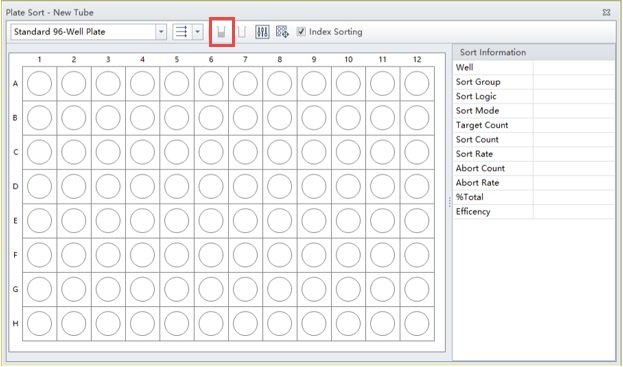Click column header 1

click(39, 60)
